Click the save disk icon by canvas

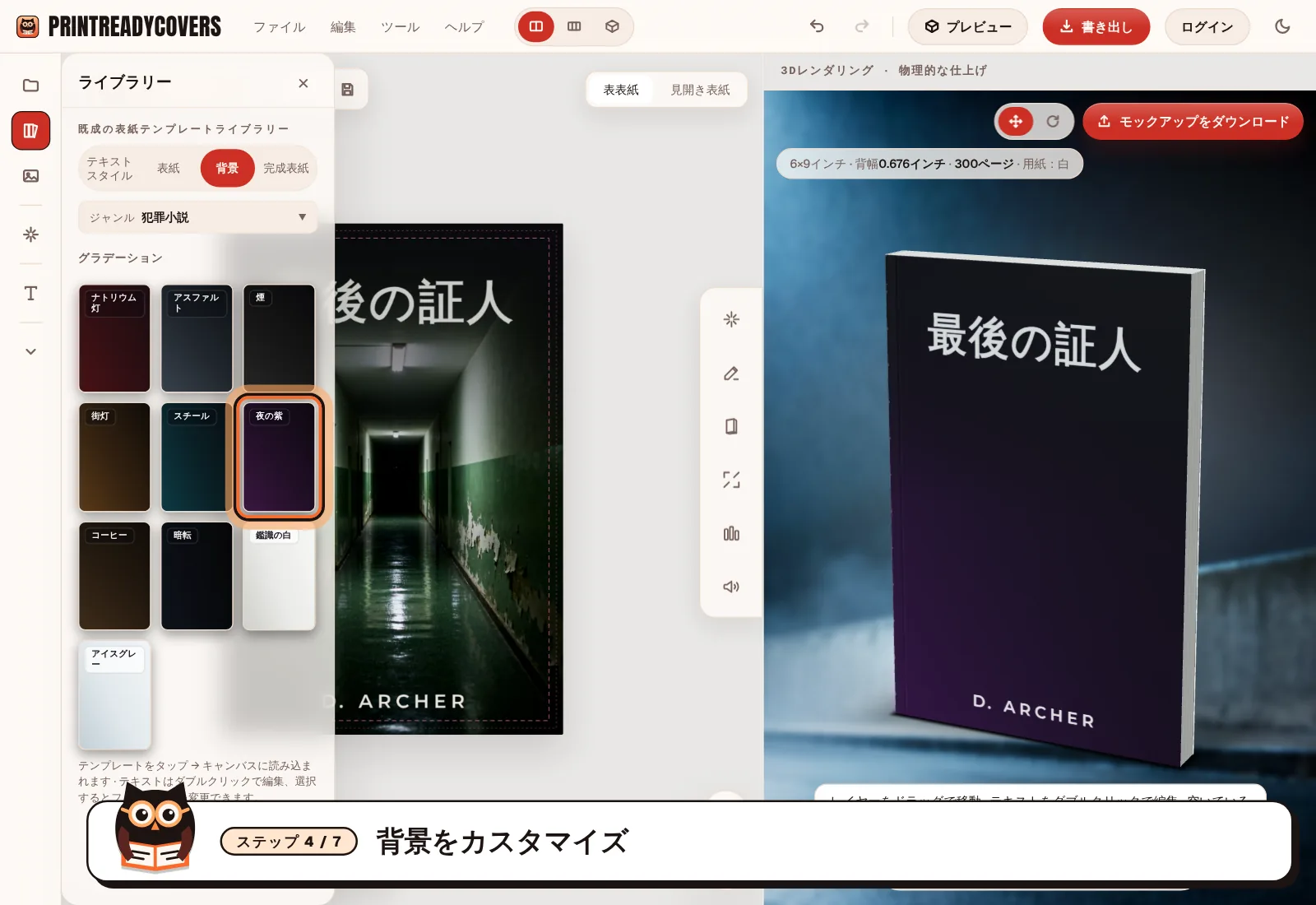347,90
